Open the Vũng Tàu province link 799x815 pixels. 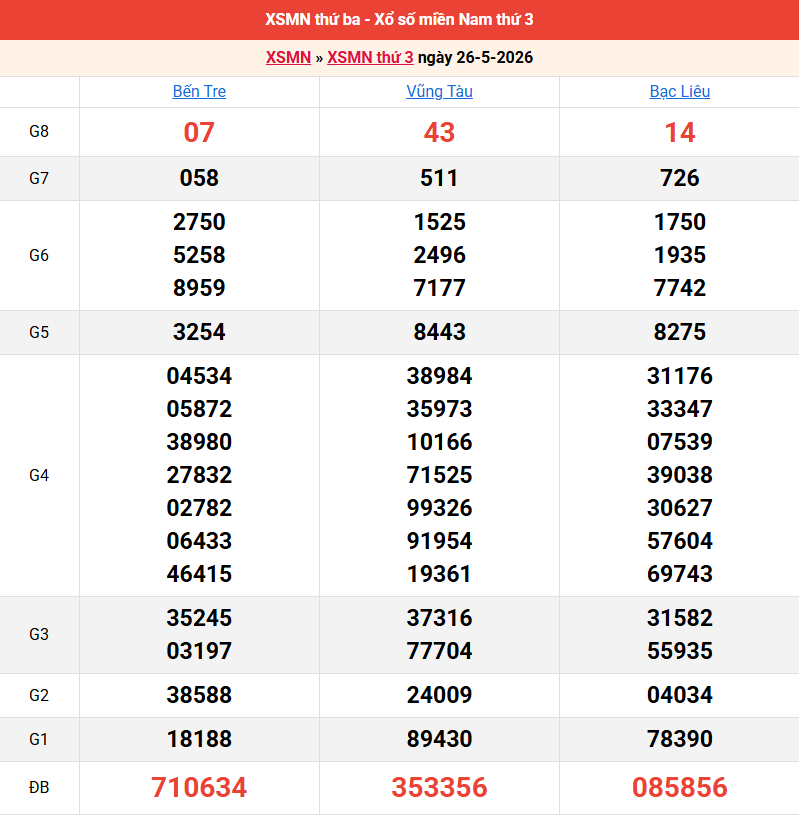click(439, 91)
